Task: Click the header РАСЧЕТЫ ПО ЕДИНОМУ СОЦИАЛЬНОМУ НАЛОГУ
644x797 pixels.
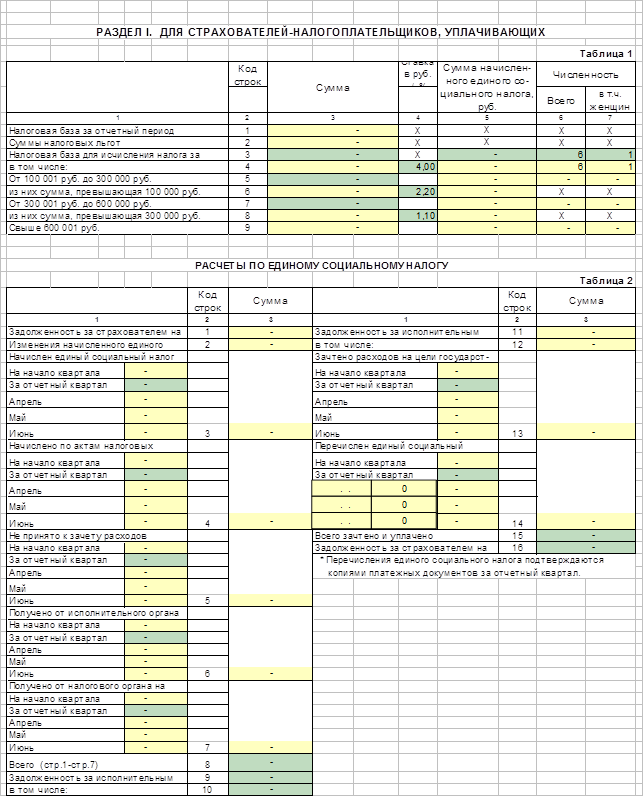Action: coord(322,265)
